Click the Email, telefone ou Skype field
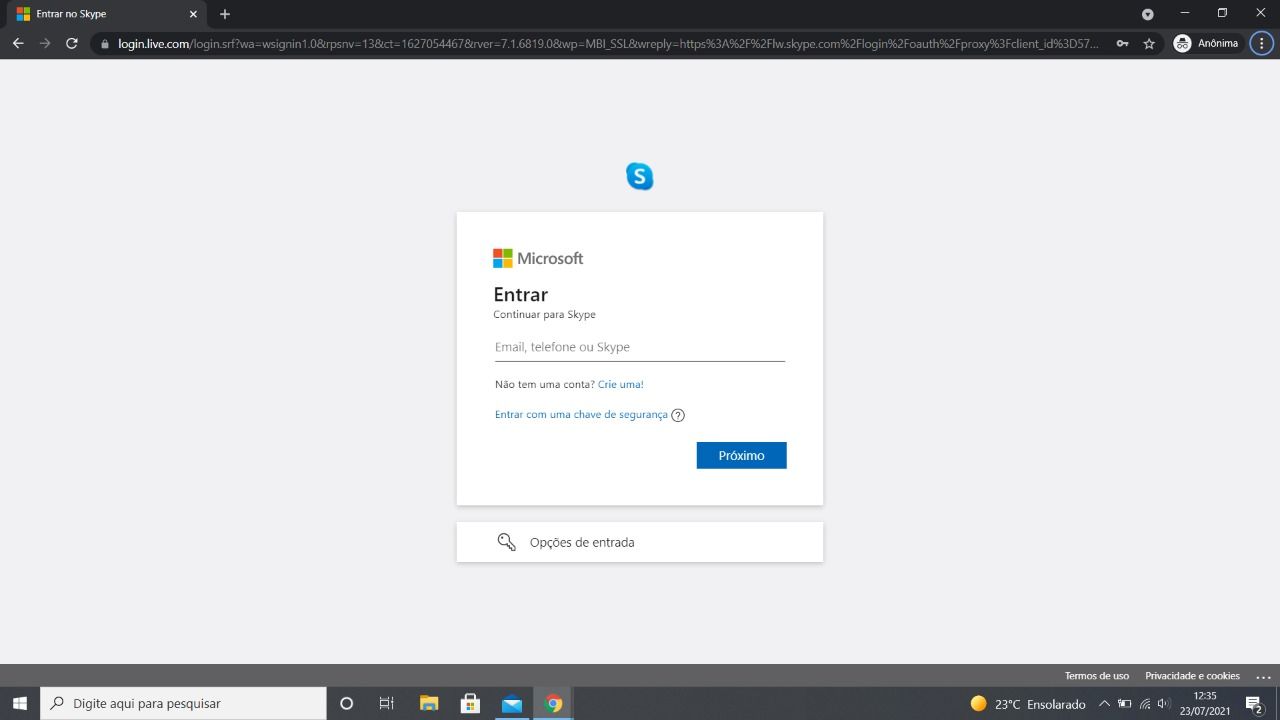The image size is (1280, 720). pyautogui.click(x=639, y=347)
